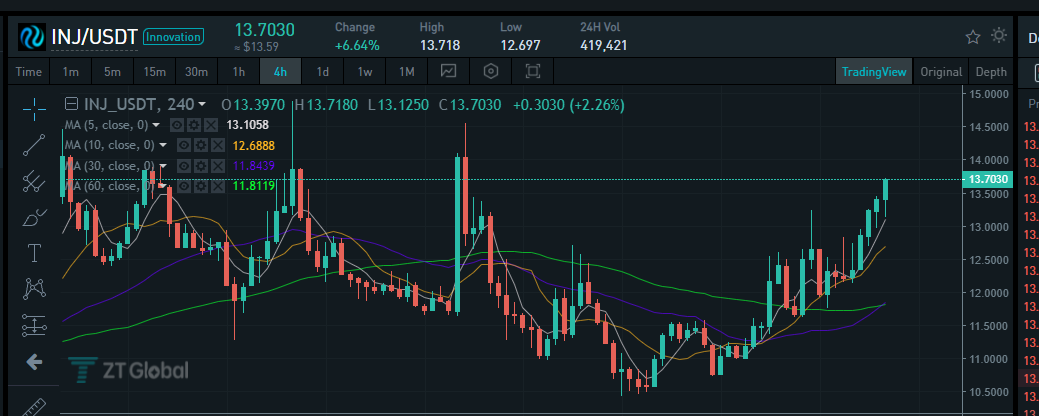
Task: Expand MA 60 legend dropdown arrow
Action: point(163,186)
